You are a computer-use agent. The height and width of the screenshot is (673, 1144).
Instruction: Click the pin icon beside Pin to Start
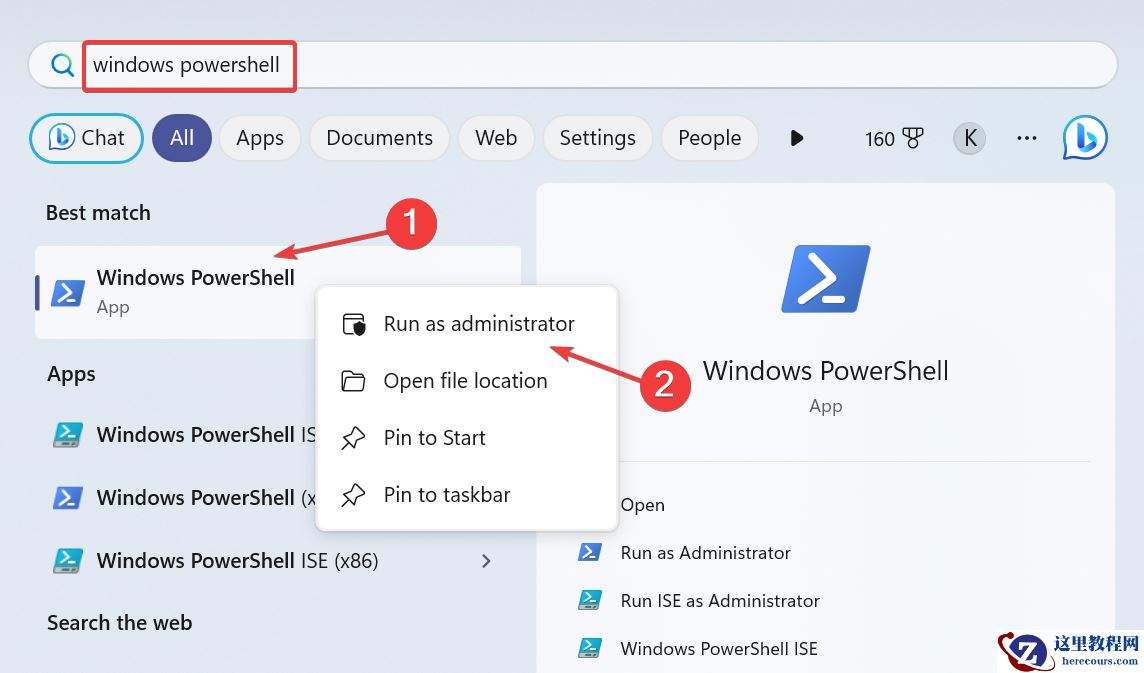[353, 438]
